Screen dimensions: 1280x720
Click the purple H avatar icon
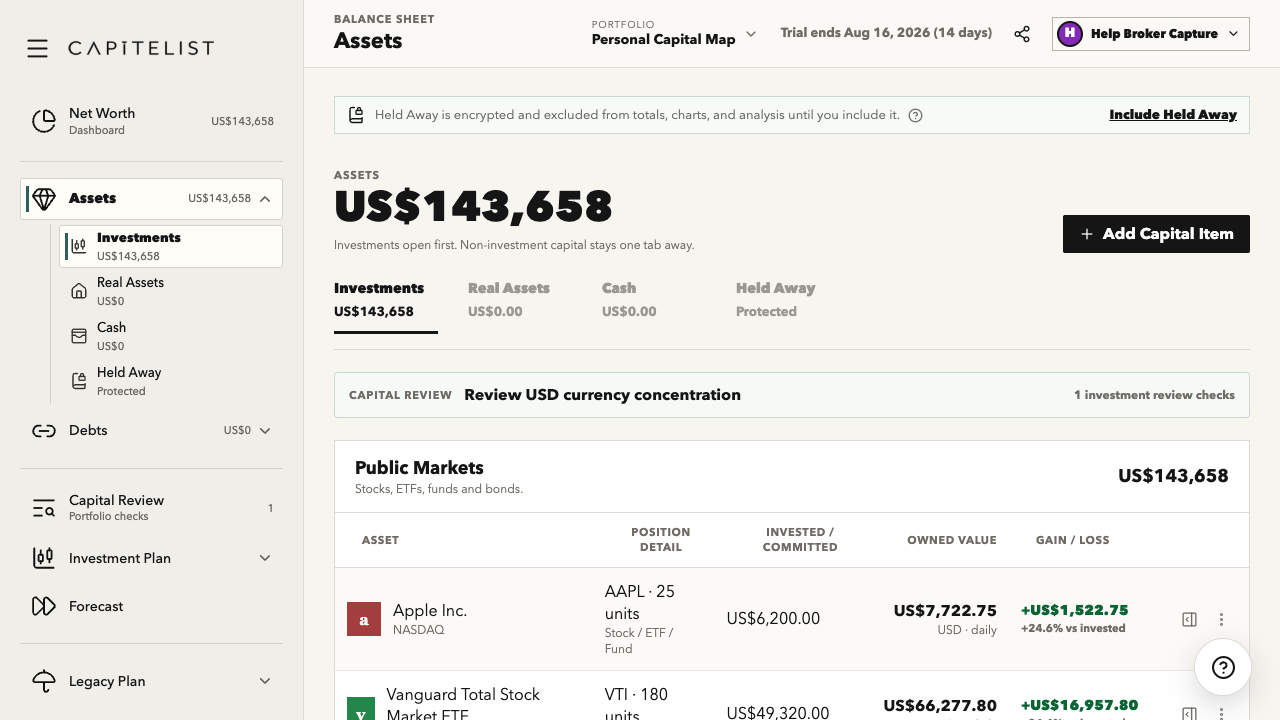pyautogui.click(x=1070, y=33)
